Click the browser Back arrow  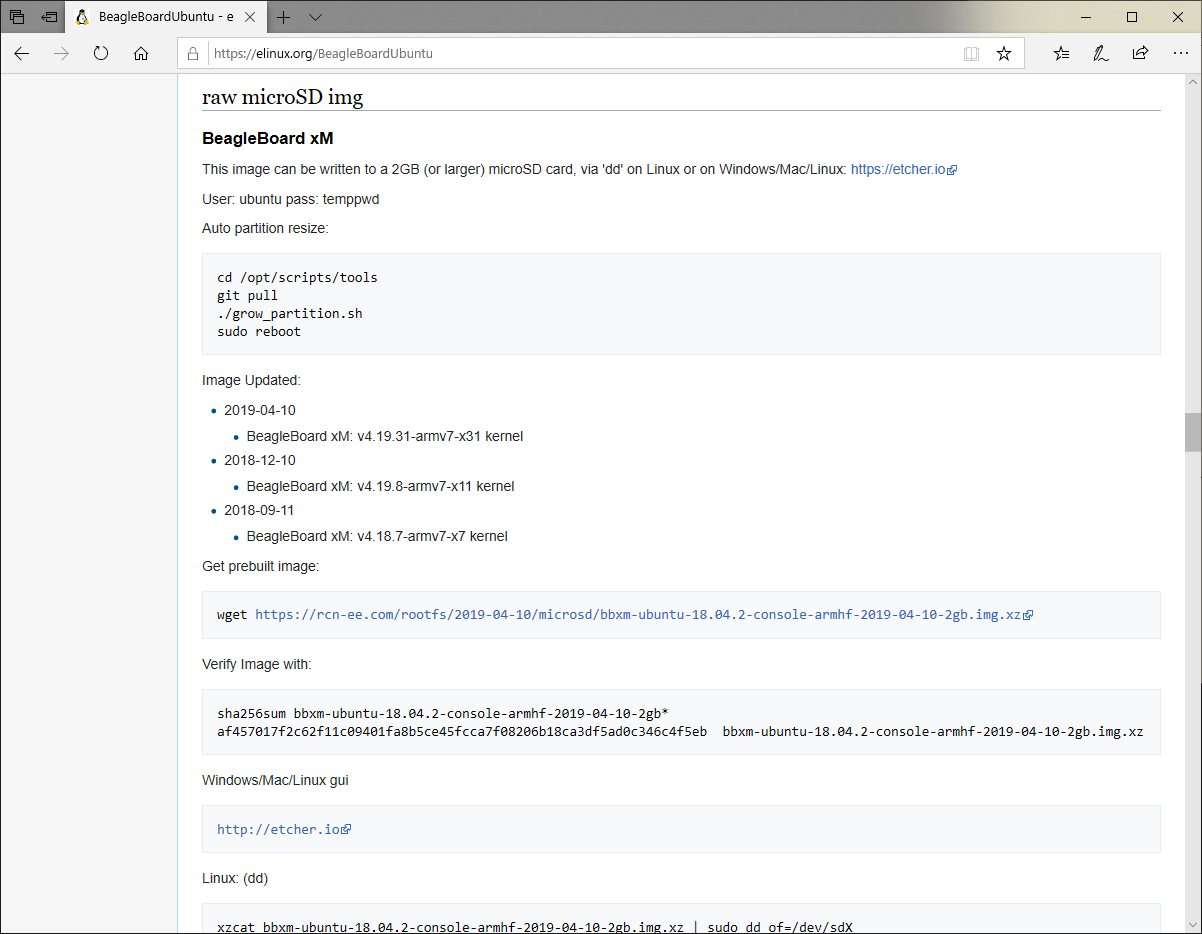pyautogui.click(x=22, y=54)
